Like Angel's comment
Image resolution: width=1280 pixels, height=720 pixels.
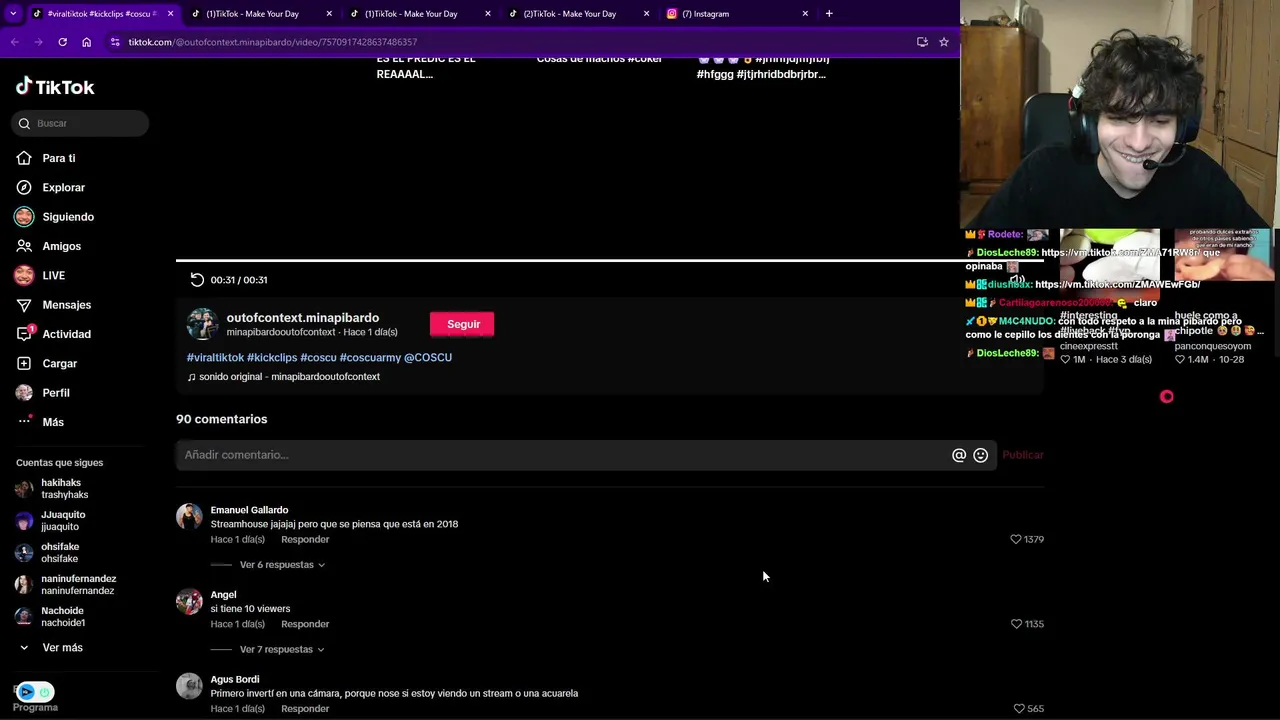tap(1016, 624)
